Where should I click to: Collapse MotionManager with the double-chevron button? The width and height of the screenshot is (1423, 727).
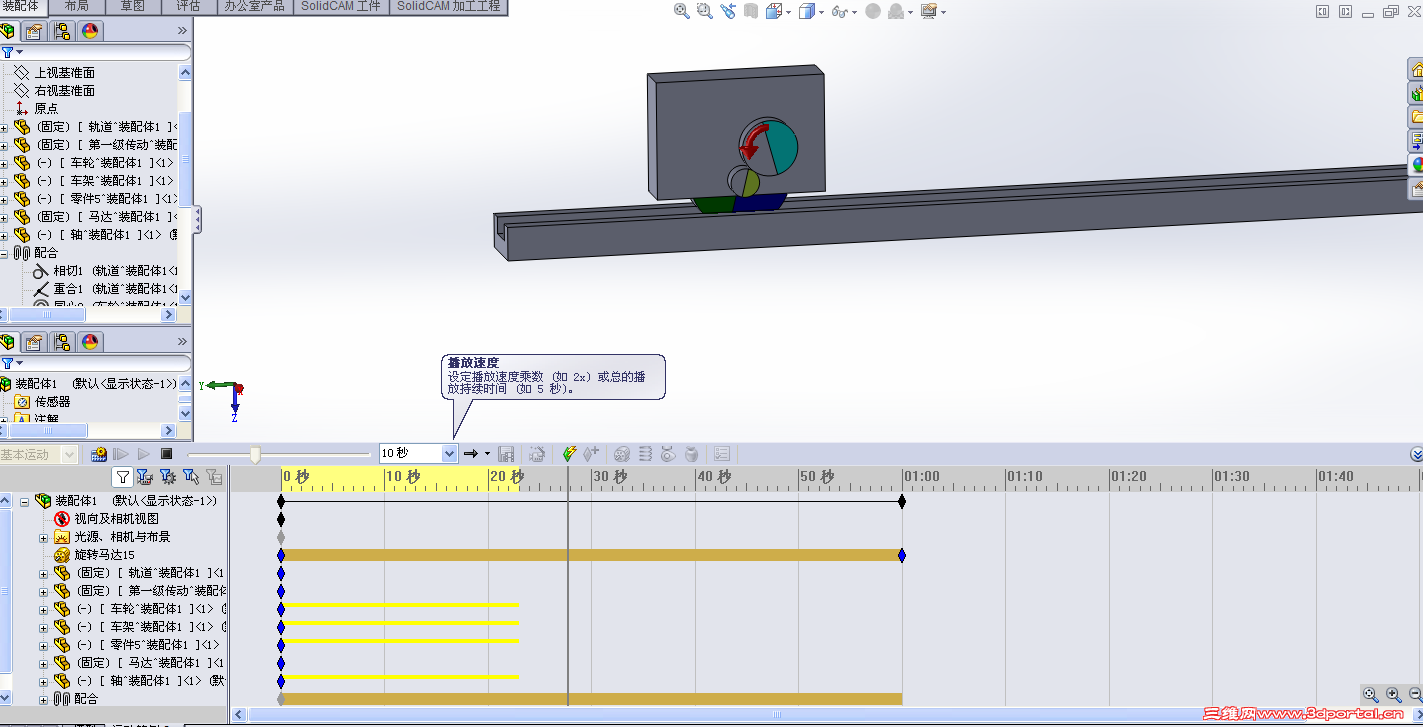coord(1415,454)
